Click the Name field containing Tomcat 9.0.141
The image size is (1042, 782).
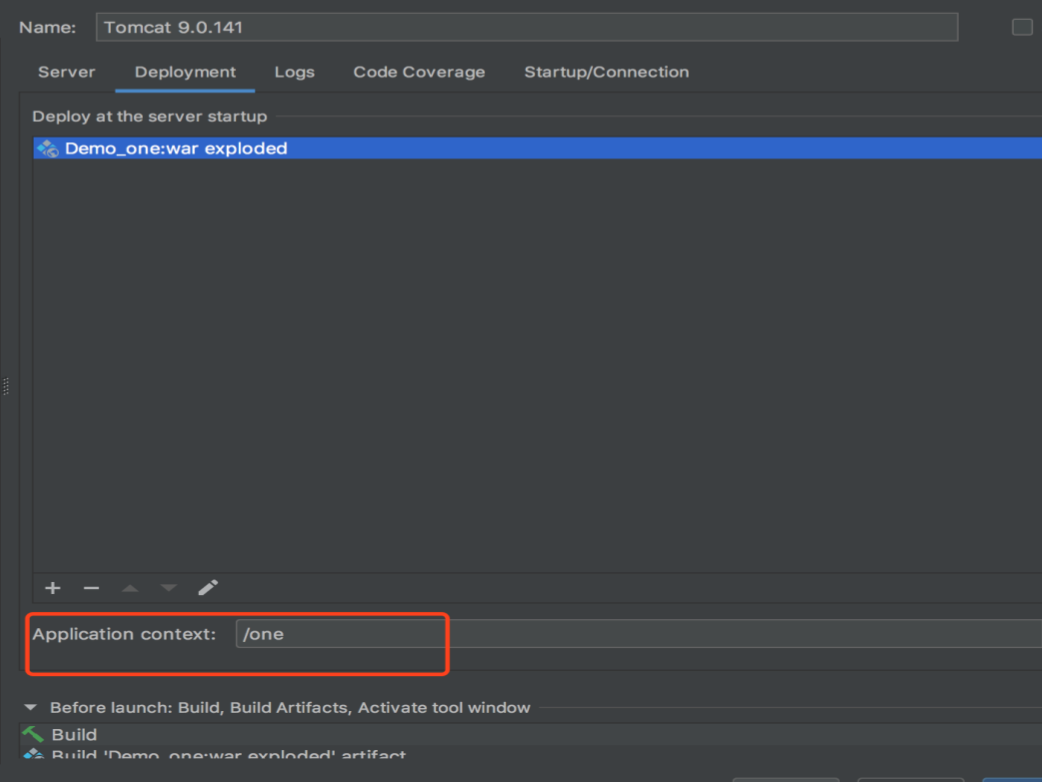coord(527,27)
